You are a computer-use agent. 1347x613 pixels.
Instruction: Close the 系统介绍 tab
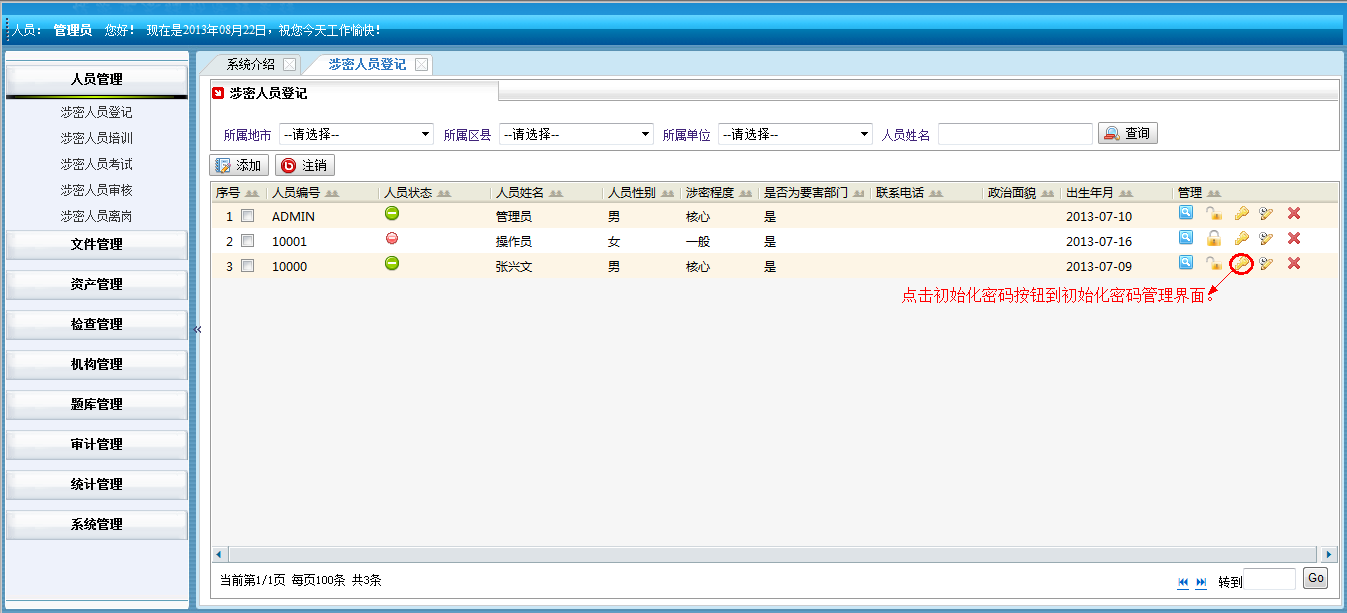[x=289, y=64]
